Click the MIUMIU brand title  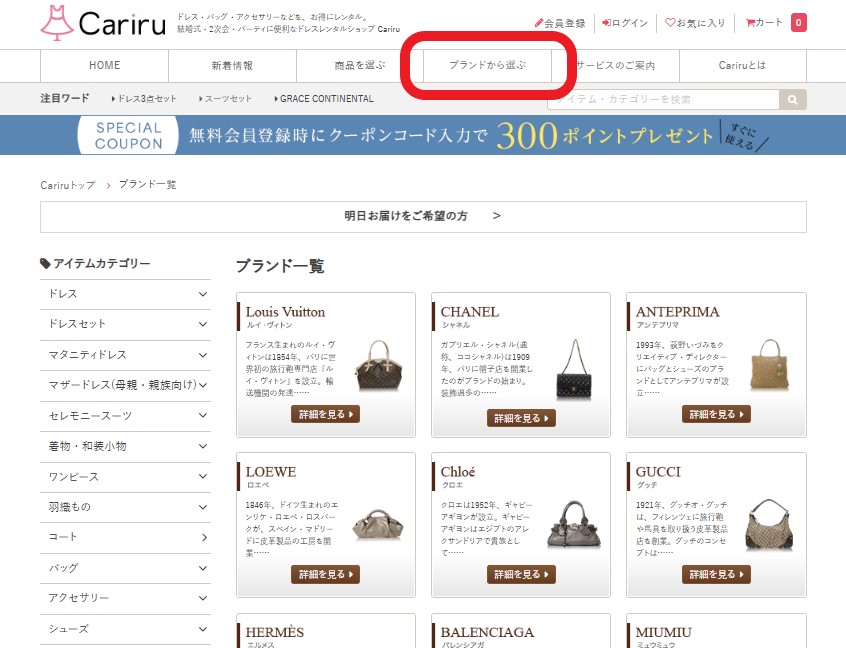(663, 632)
